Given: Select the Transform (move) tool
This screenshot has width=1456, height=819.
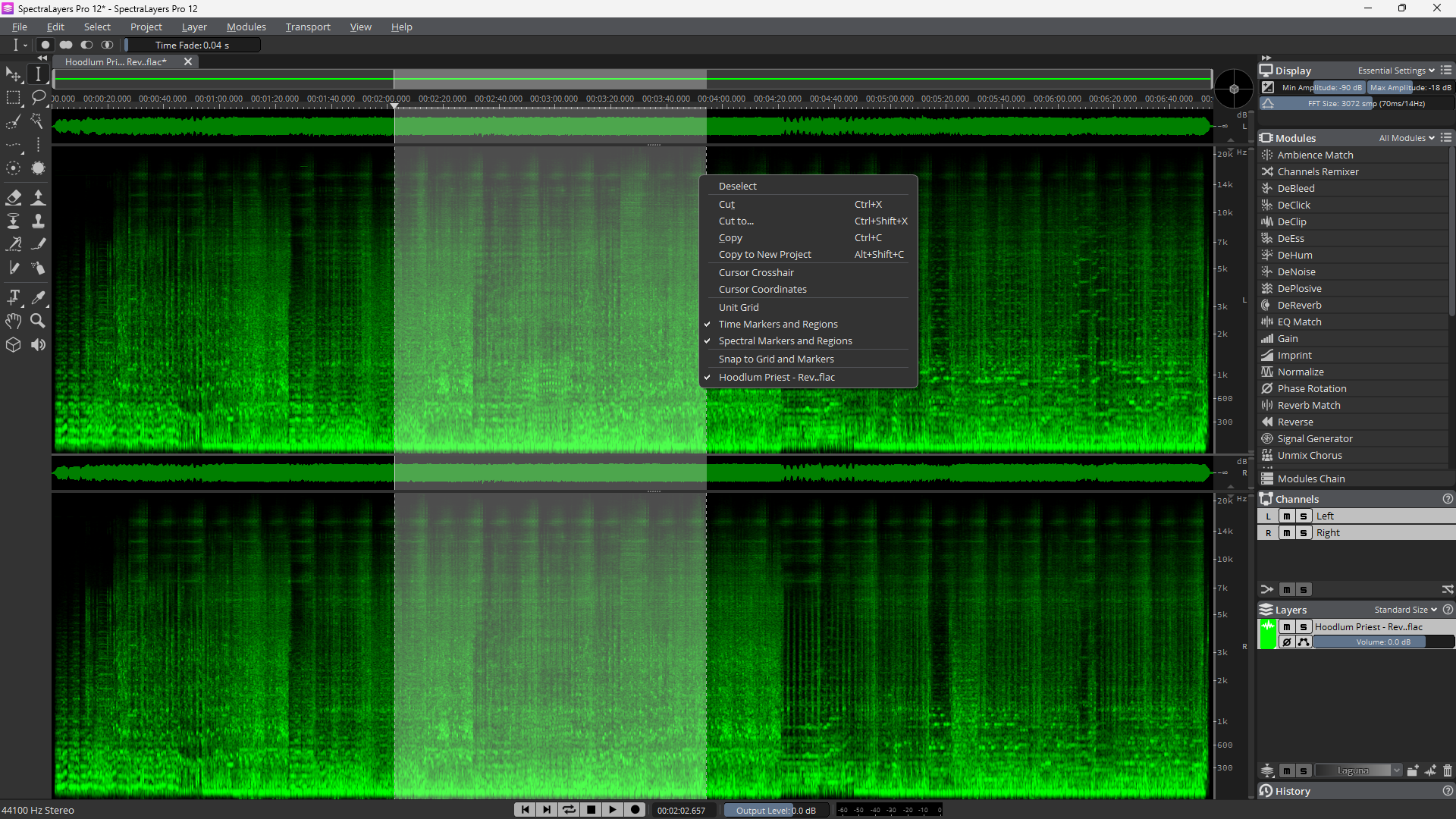Looking at the screenshot, I should tap(14, 74).
